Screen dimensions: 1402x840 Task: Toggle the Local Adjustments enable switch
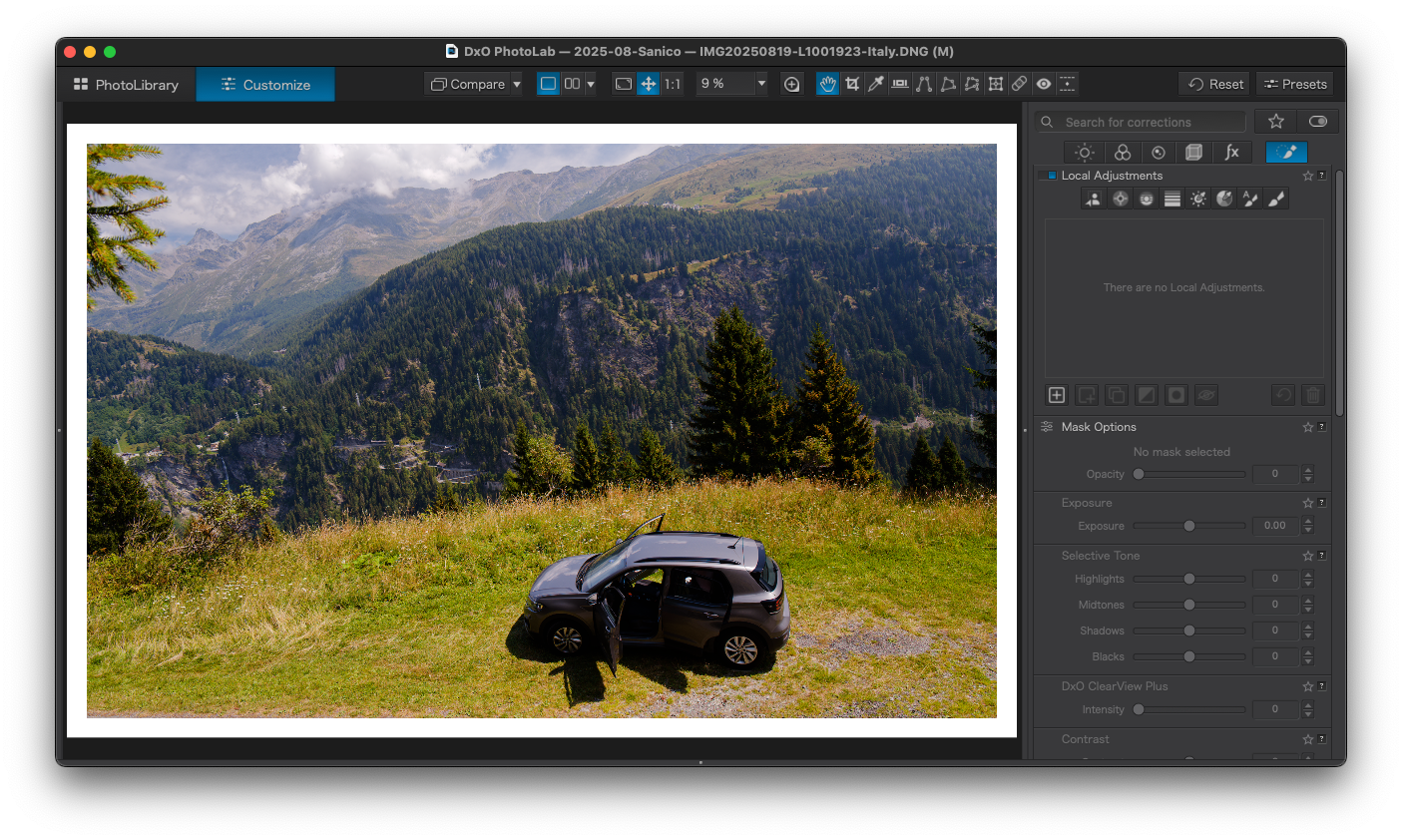click(x=1048, y=176)
